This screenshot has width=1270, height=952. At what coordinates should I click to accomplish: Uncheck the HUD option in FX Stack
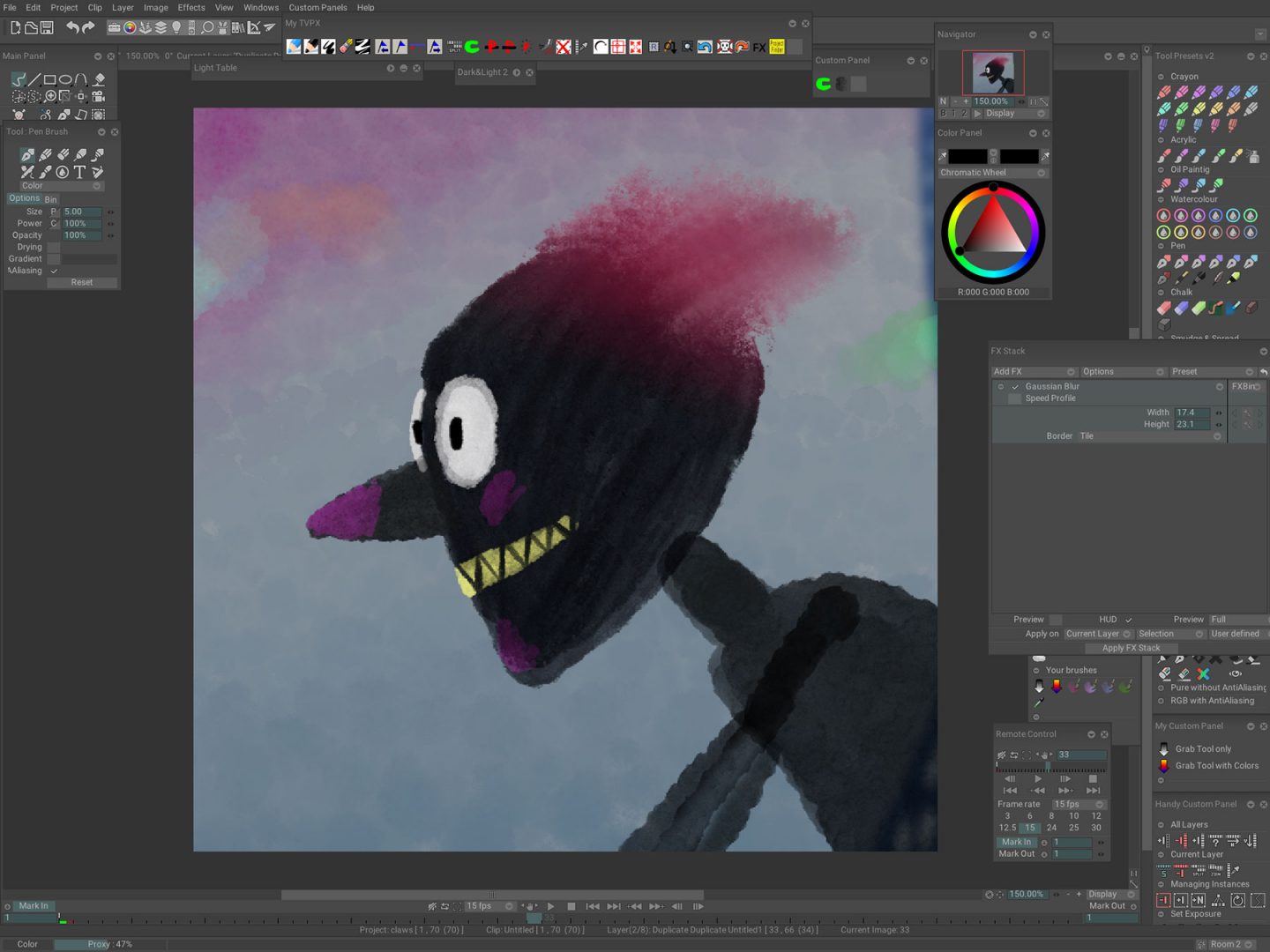[x=1128, y=620]
